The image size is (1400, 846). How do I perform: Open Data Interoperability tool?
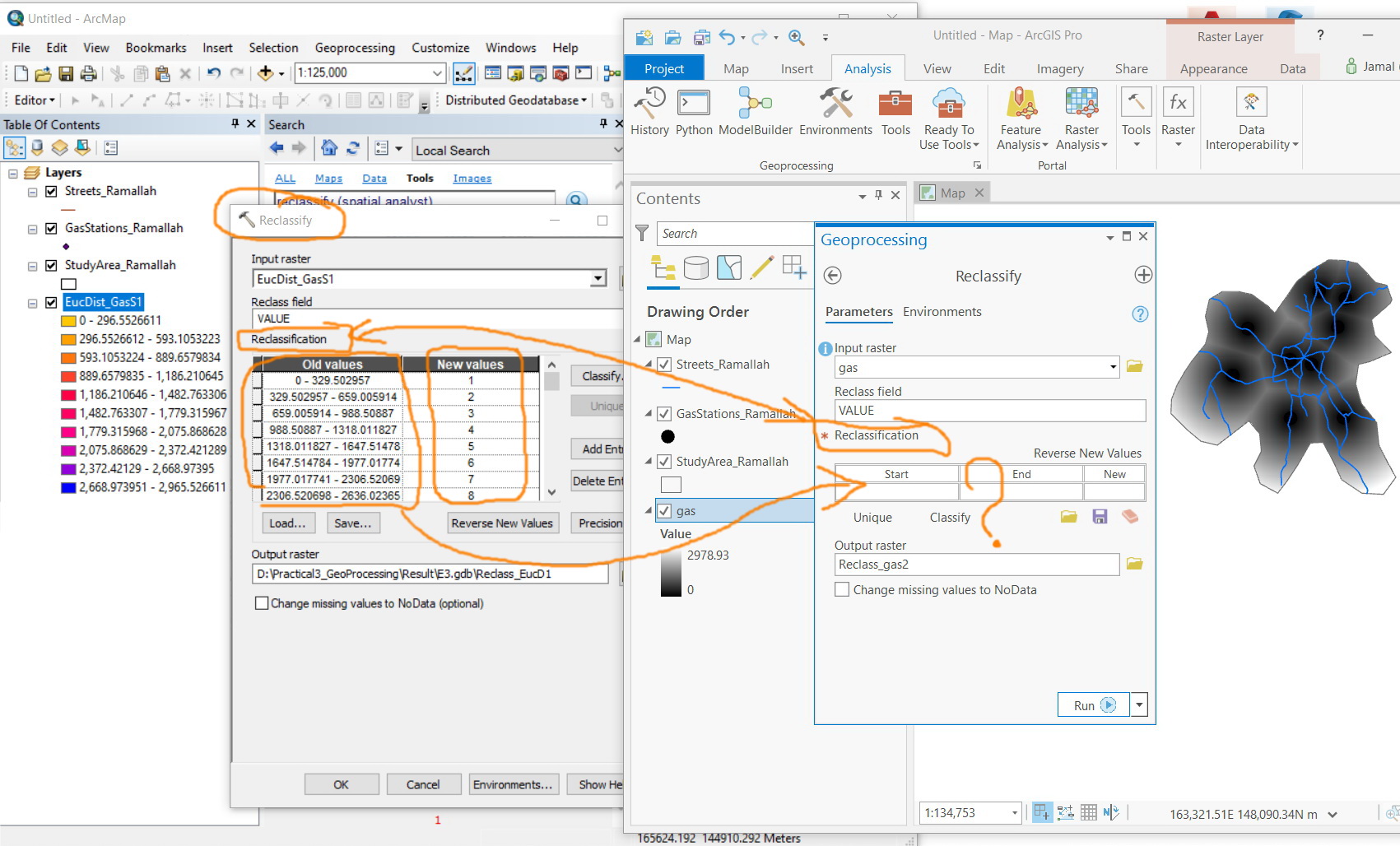pyautogui.click(x=1252, y=119)
